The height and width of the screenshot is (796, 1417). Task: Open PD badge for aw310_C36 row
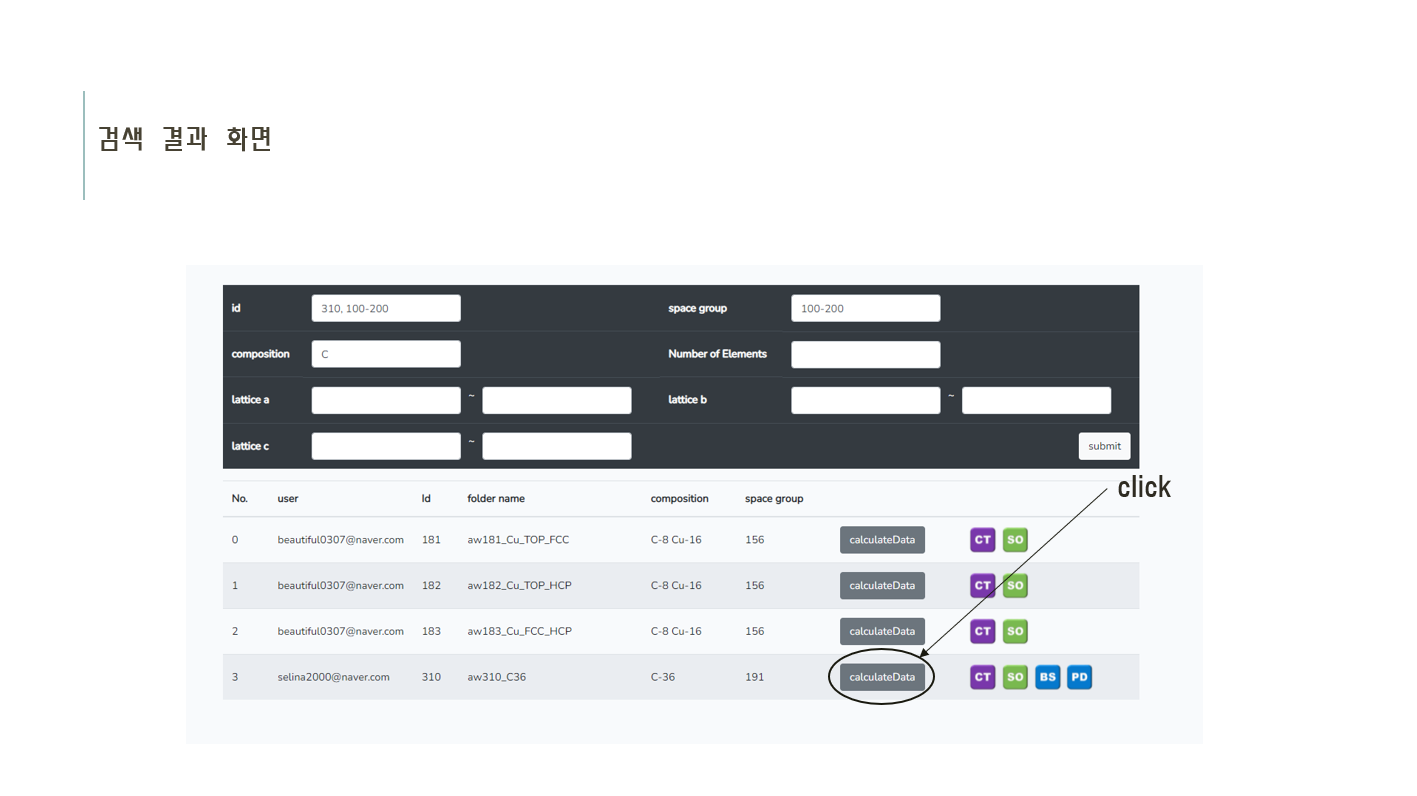pyautogui.click(x=1079, y=678)
